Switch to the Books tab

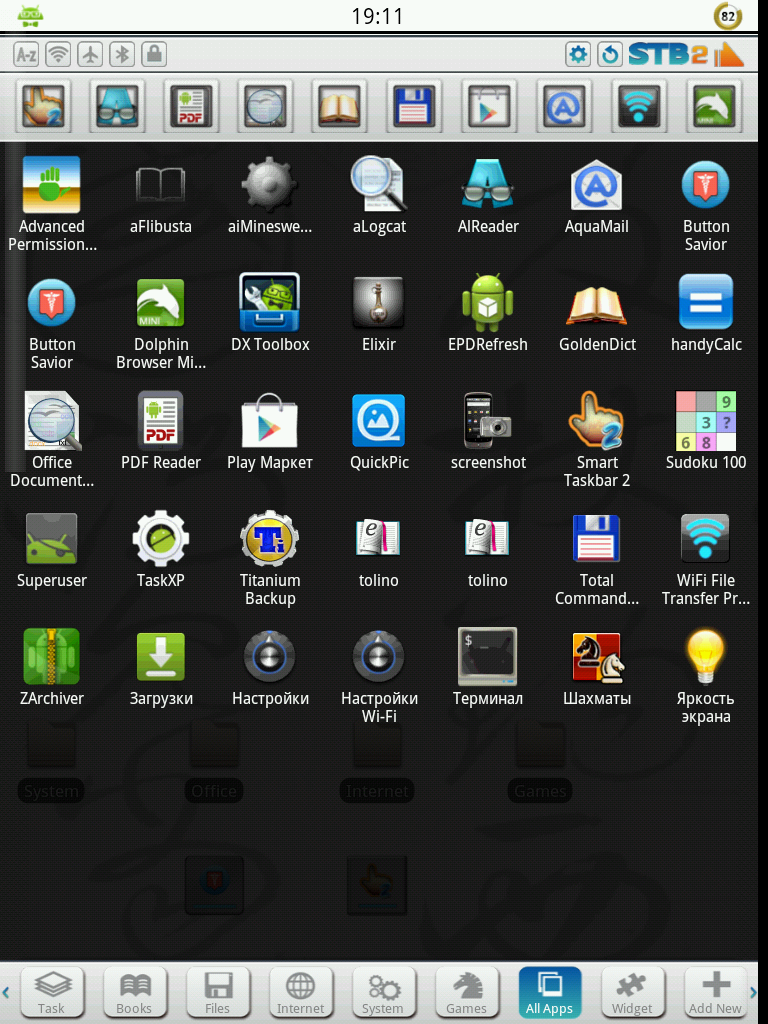[135, 993]
